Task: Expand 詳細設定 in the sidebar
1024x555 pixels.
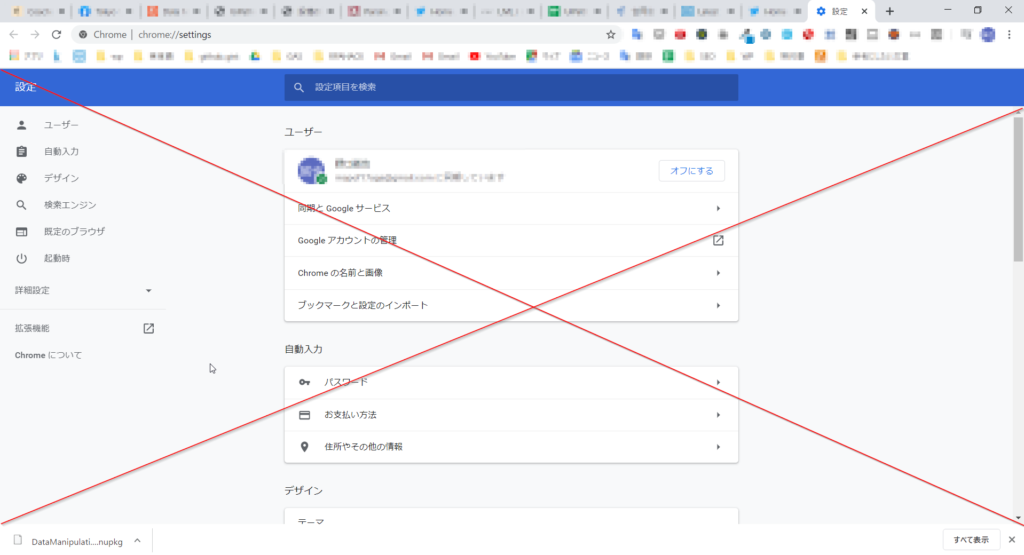Action: click(x=83, y=290)
